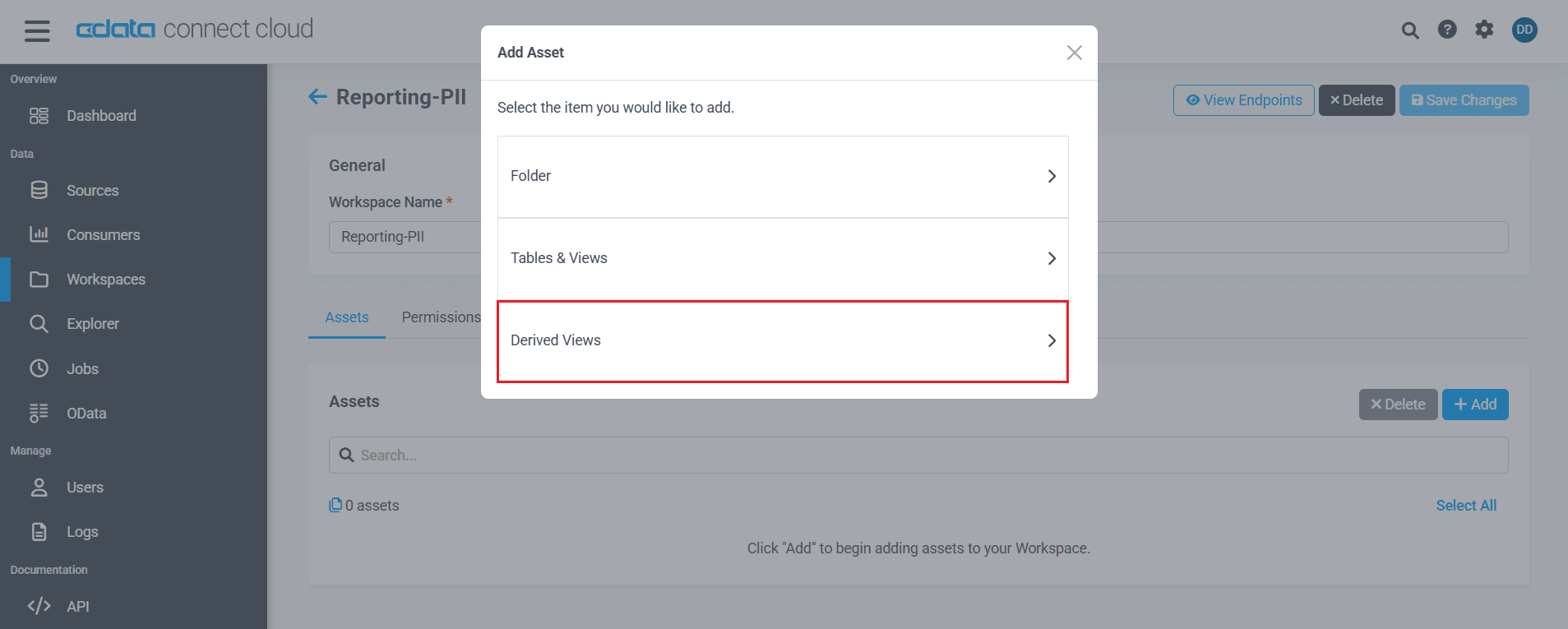The width and height of the screenshot is (1568, 629).
Task: Switch to the Assets tab
Action: click(x=346, y=317)
